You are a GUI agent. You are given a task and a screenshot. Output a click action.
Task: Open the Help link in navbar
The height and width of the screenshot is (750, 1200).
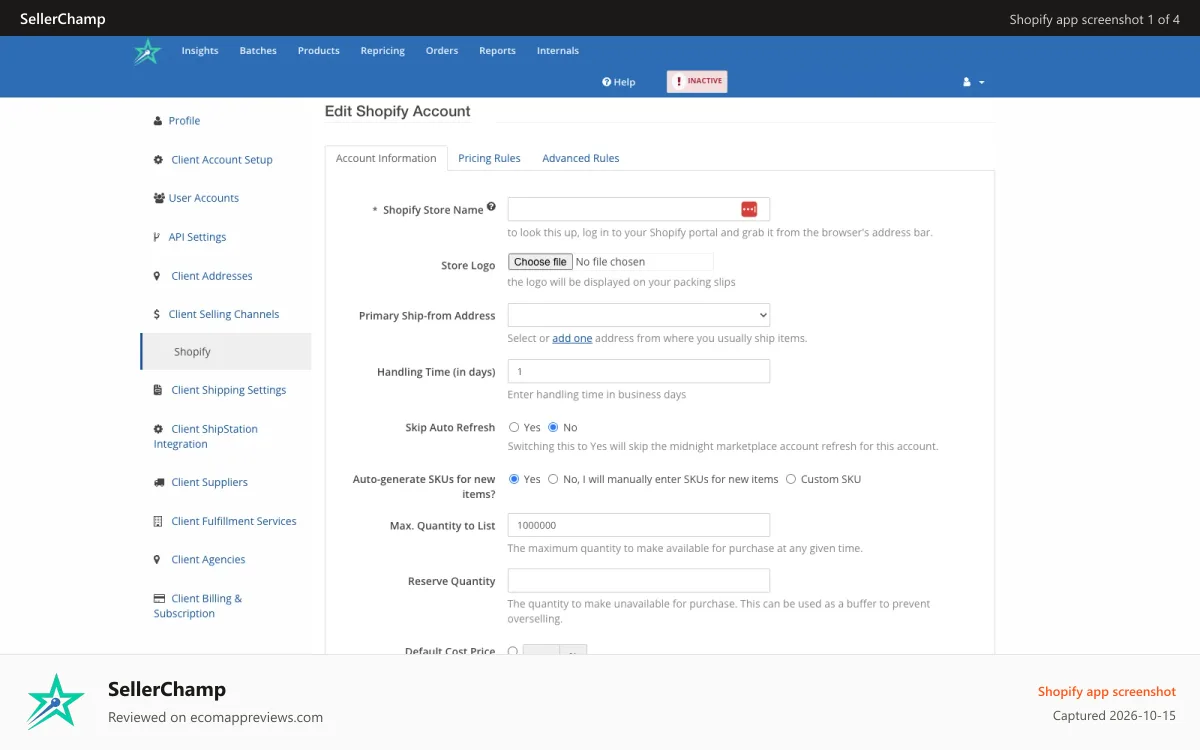click(x=619, y=82)
